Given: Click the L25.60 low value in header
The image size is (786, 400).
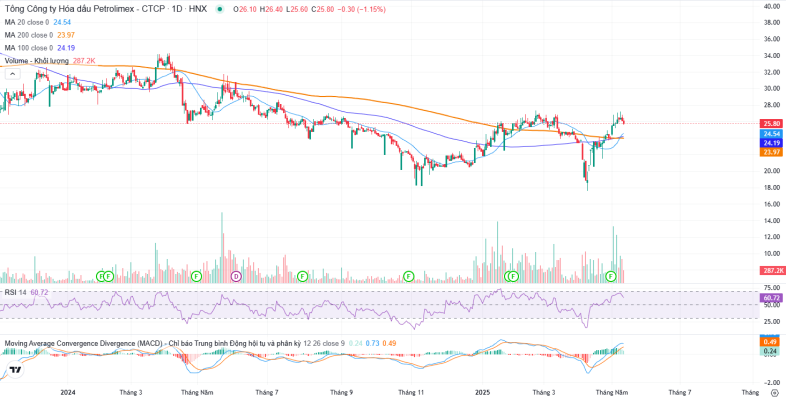Looking at the screenshot, I should tap(297, 10).
